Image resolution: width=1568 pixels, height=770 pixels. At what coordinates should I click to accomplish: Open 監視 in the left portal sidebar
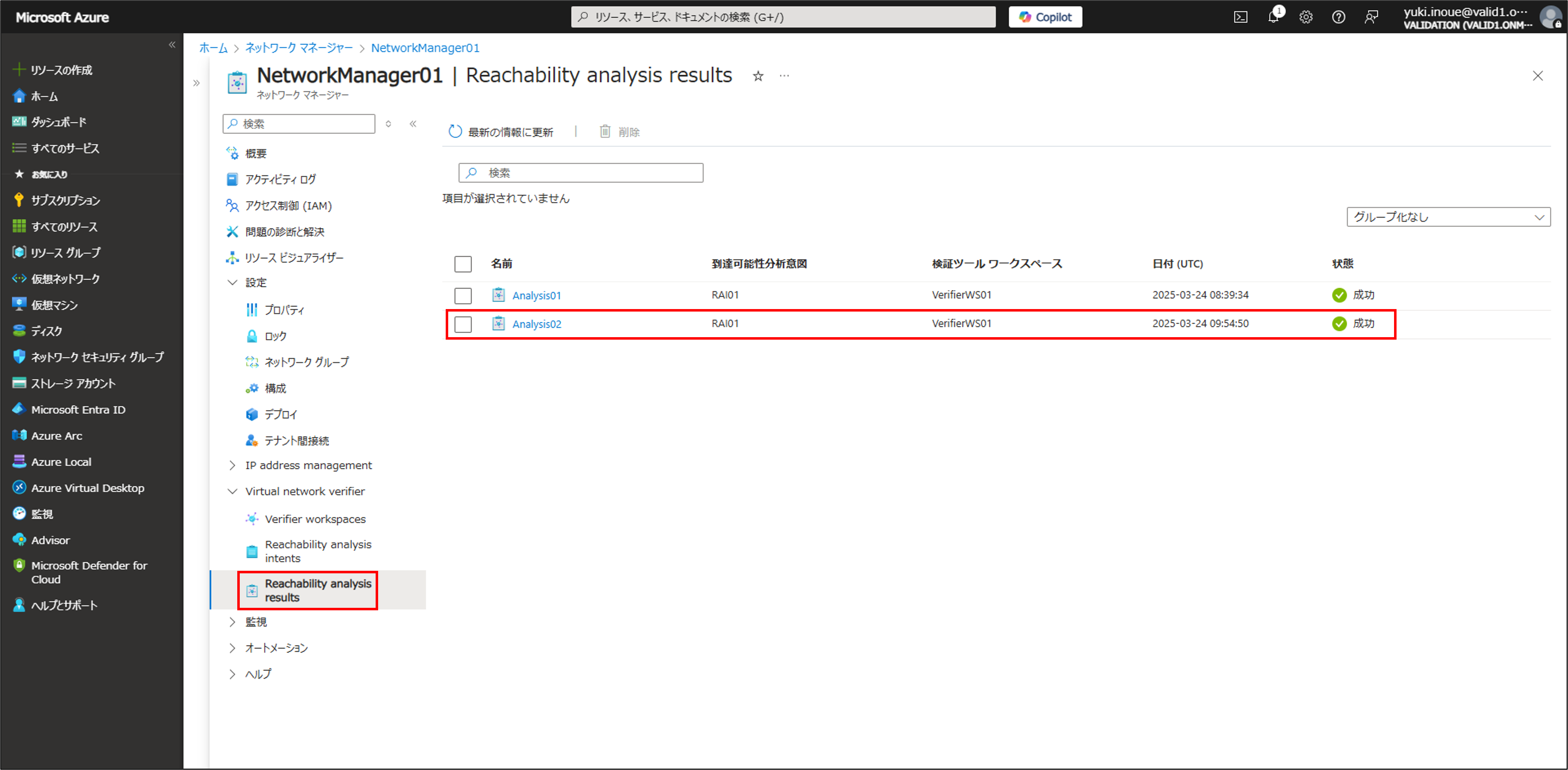33,514
